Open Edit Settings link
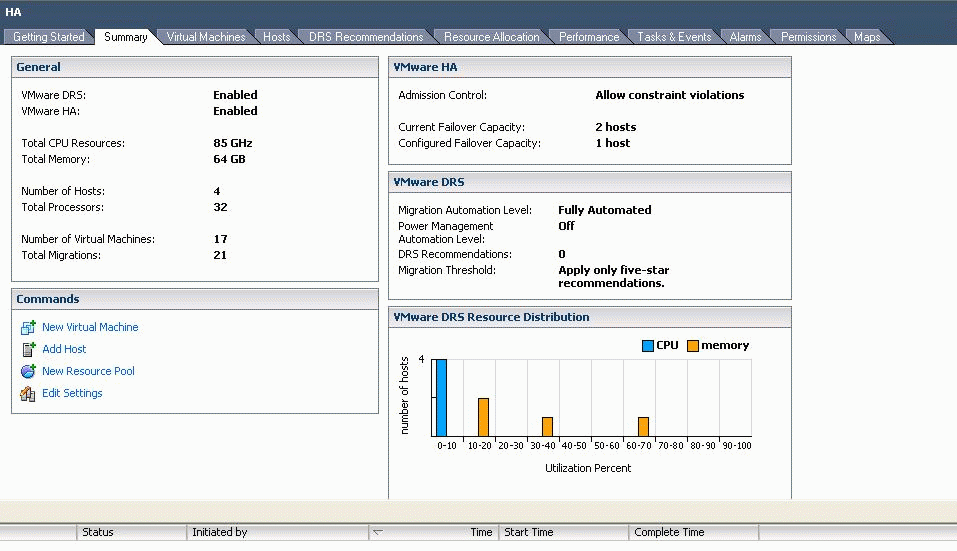 [x=72, y=393]
